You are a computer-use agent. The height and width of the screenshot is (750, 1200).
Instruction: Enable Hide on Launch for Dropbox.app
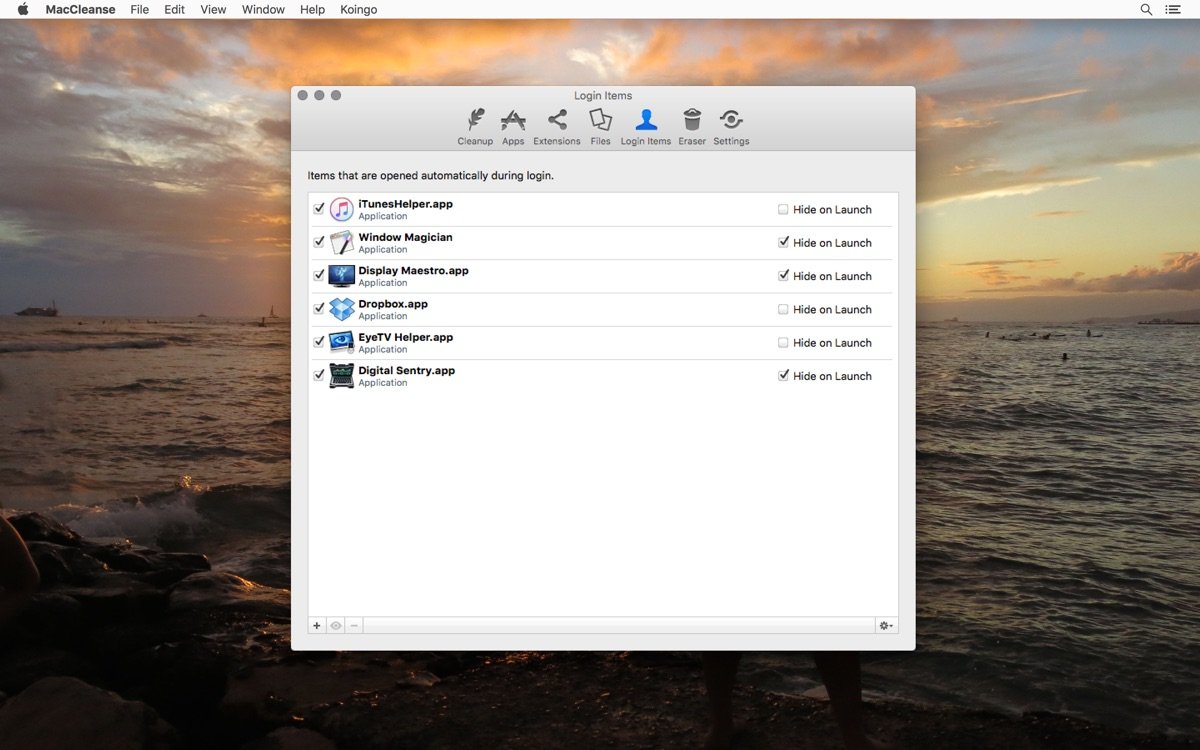[x=784, y=309]
